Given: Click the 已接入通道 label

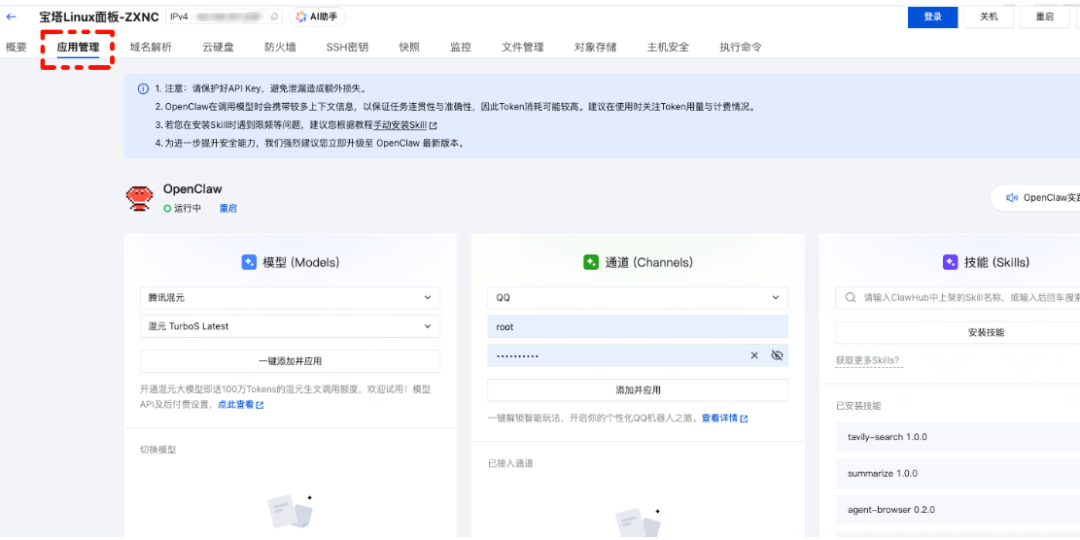Looking at the screenshot, I should 510,463.
